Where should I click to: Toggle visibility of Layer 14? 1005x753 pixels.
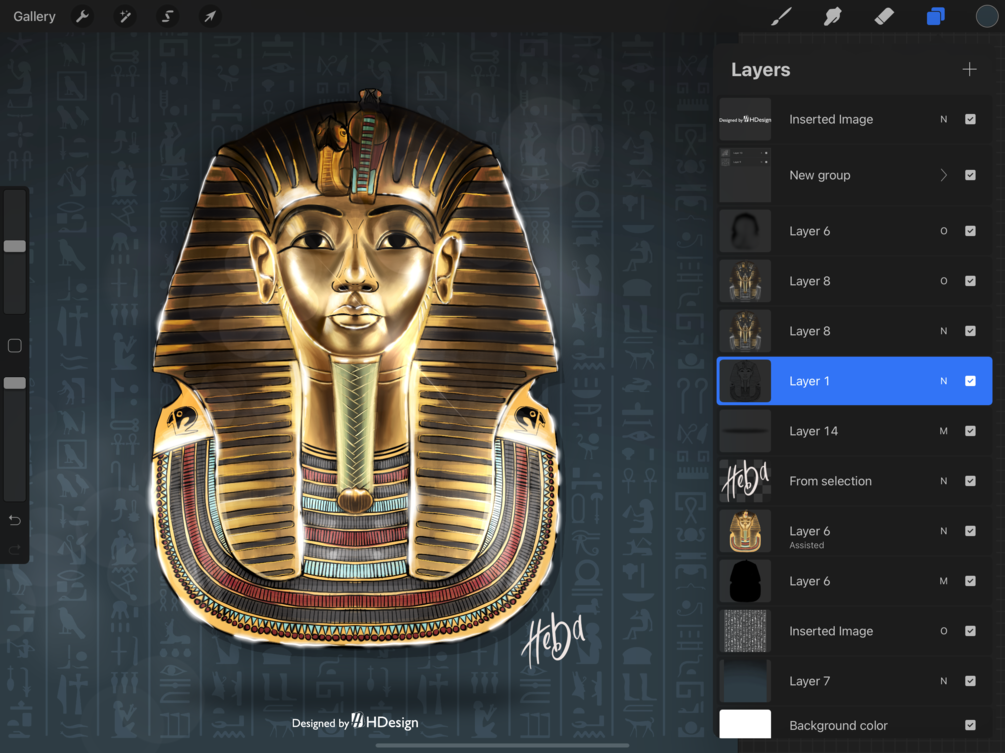point(970,431)
